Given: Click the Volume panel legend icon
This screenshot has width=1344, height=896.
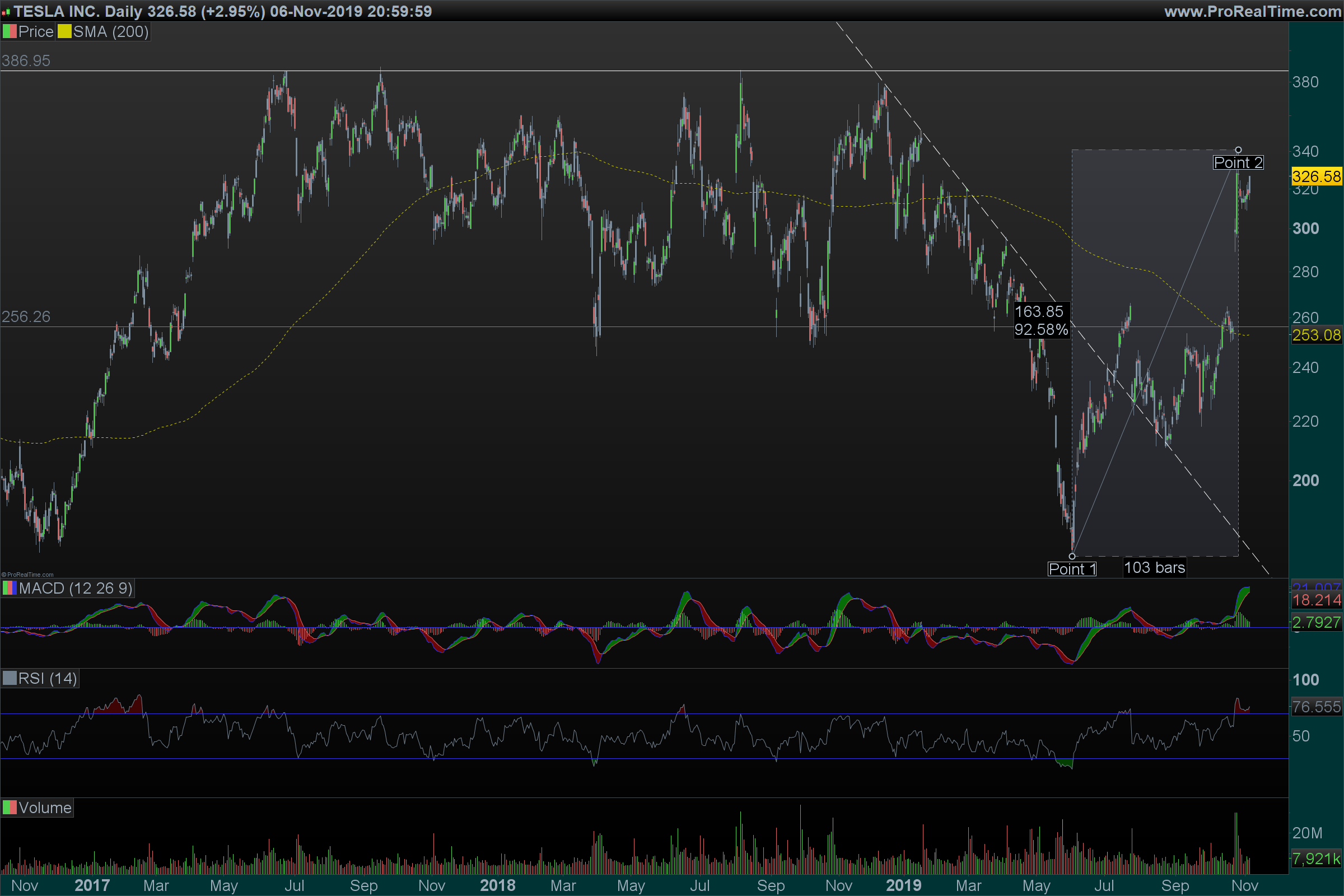Looking at the screenshot, I should pyautogui.click(x=10, y=808).
